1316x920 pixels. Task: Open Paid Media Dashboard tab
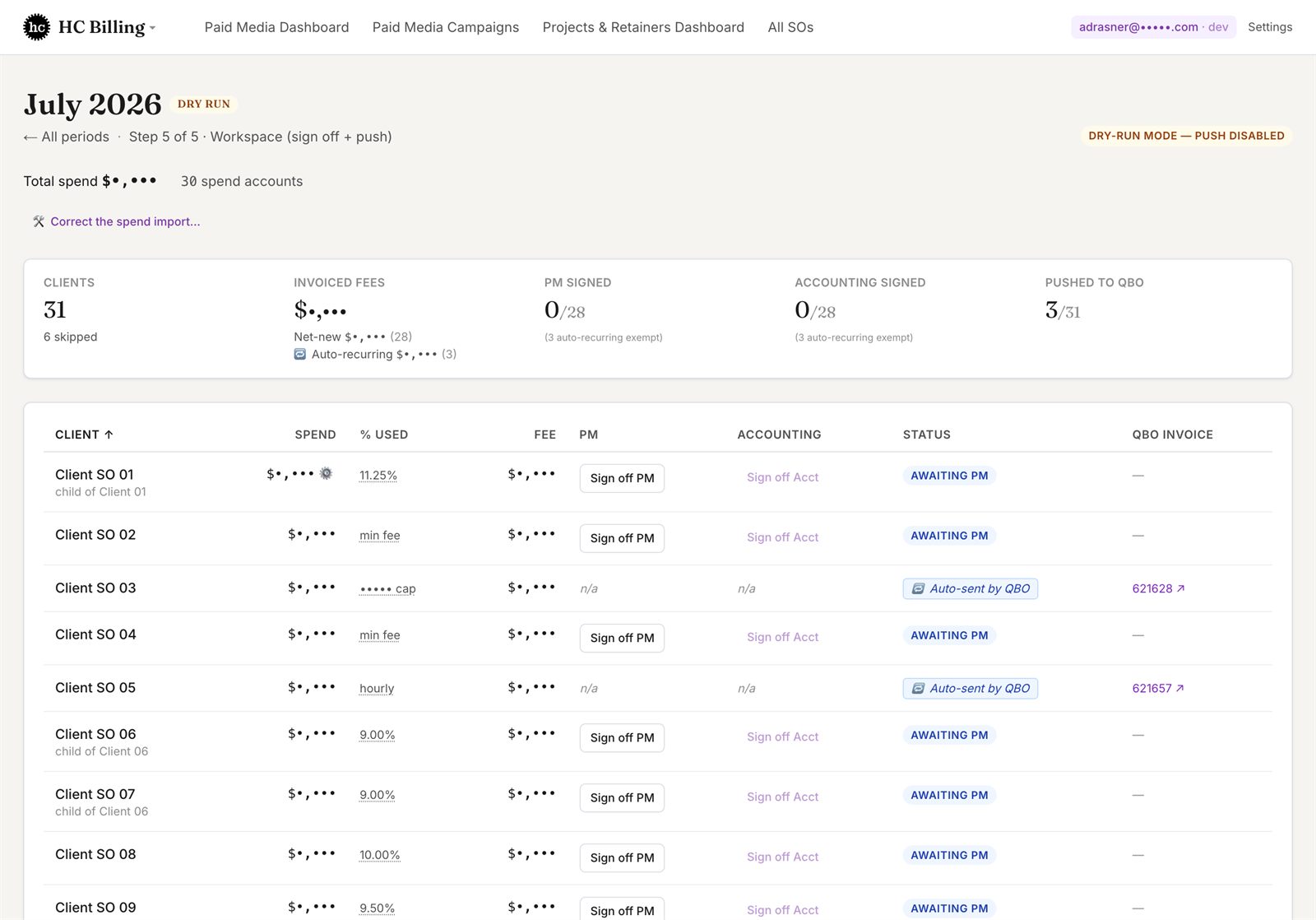276,27
